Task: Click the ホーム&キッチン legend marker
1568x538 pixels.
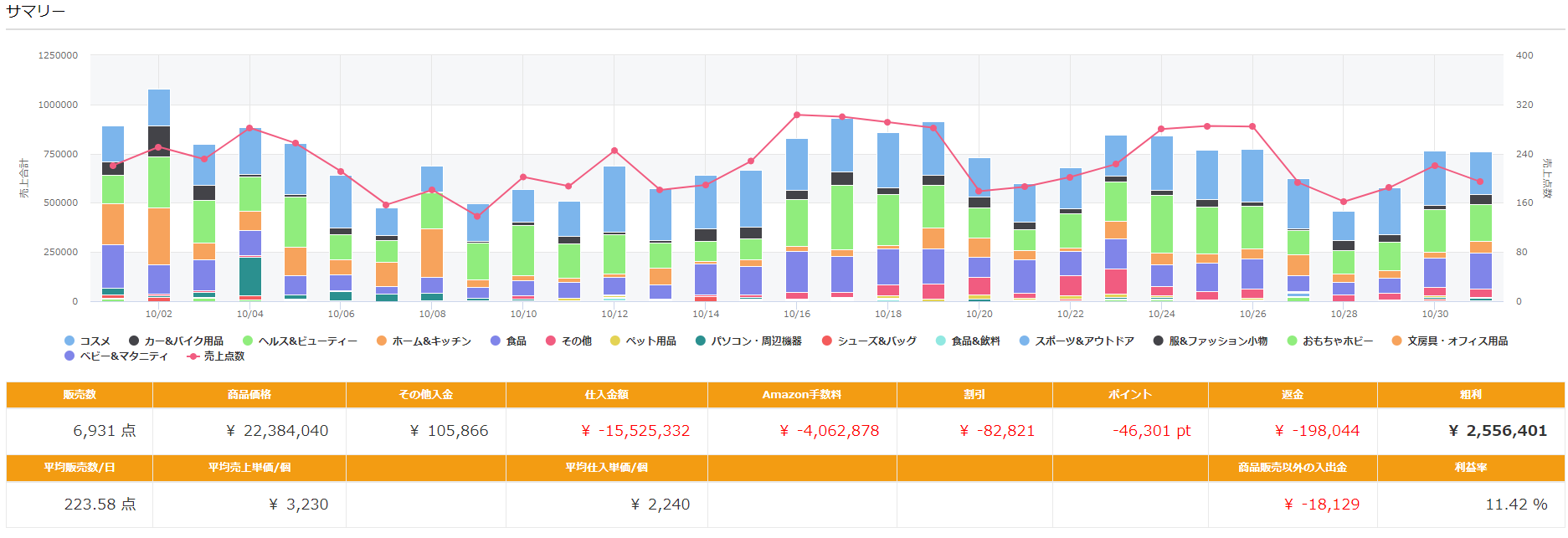Action: [x=382, y=341]
